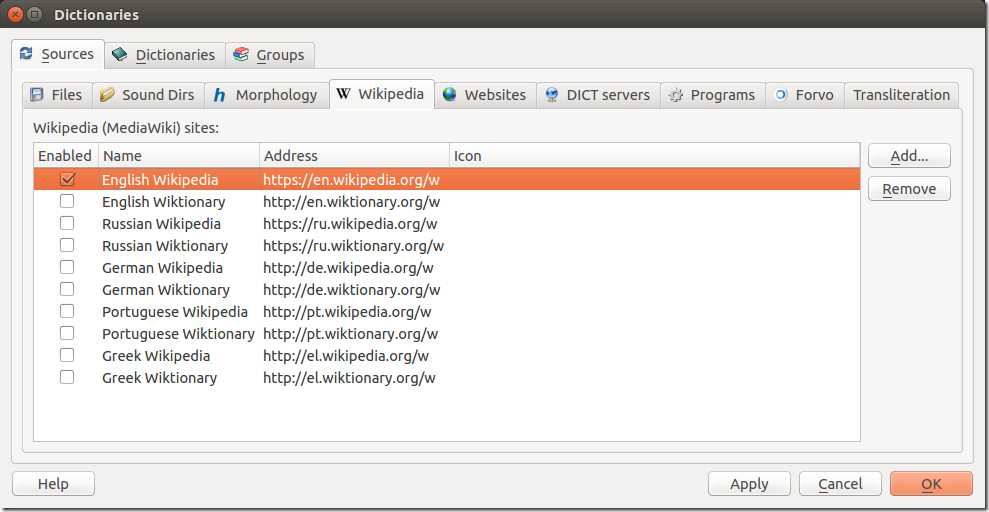The image size is (989, 512).
Task: Select the Portuguese Wiktionary name cell
Action: [178, 333]
